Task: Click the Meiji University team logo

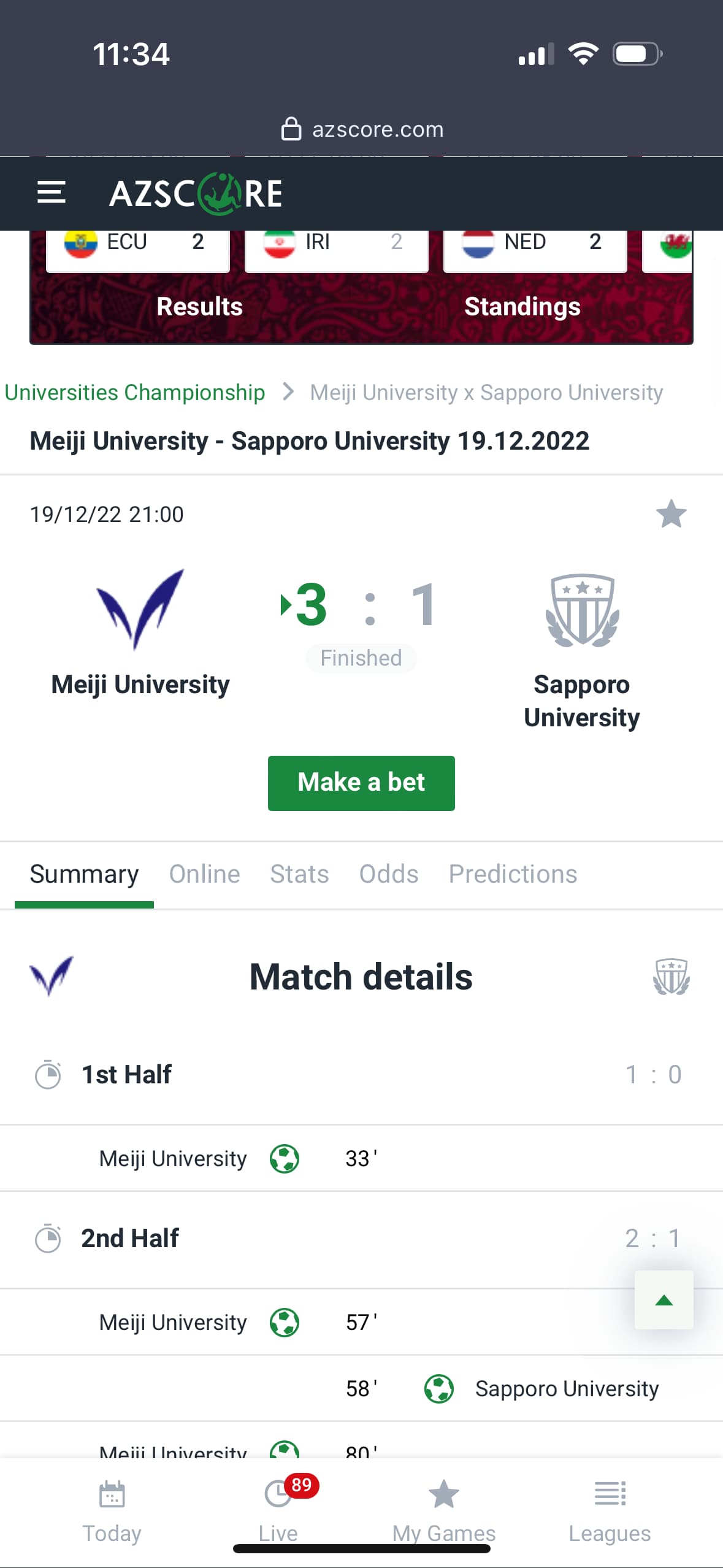Action: pos(140,609)
